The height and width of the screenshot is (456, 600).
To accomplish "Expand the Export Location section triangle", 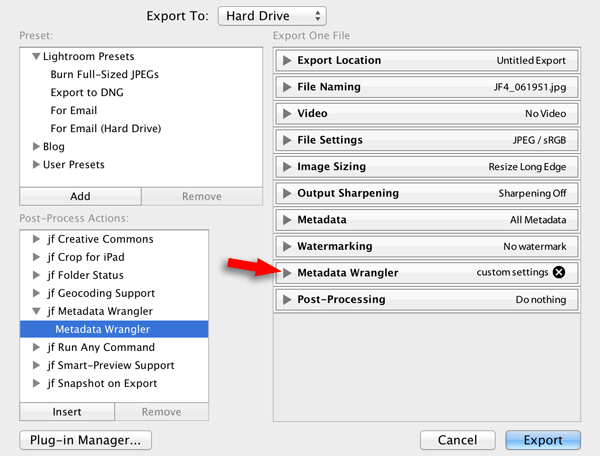I will (x=287, y=60).
